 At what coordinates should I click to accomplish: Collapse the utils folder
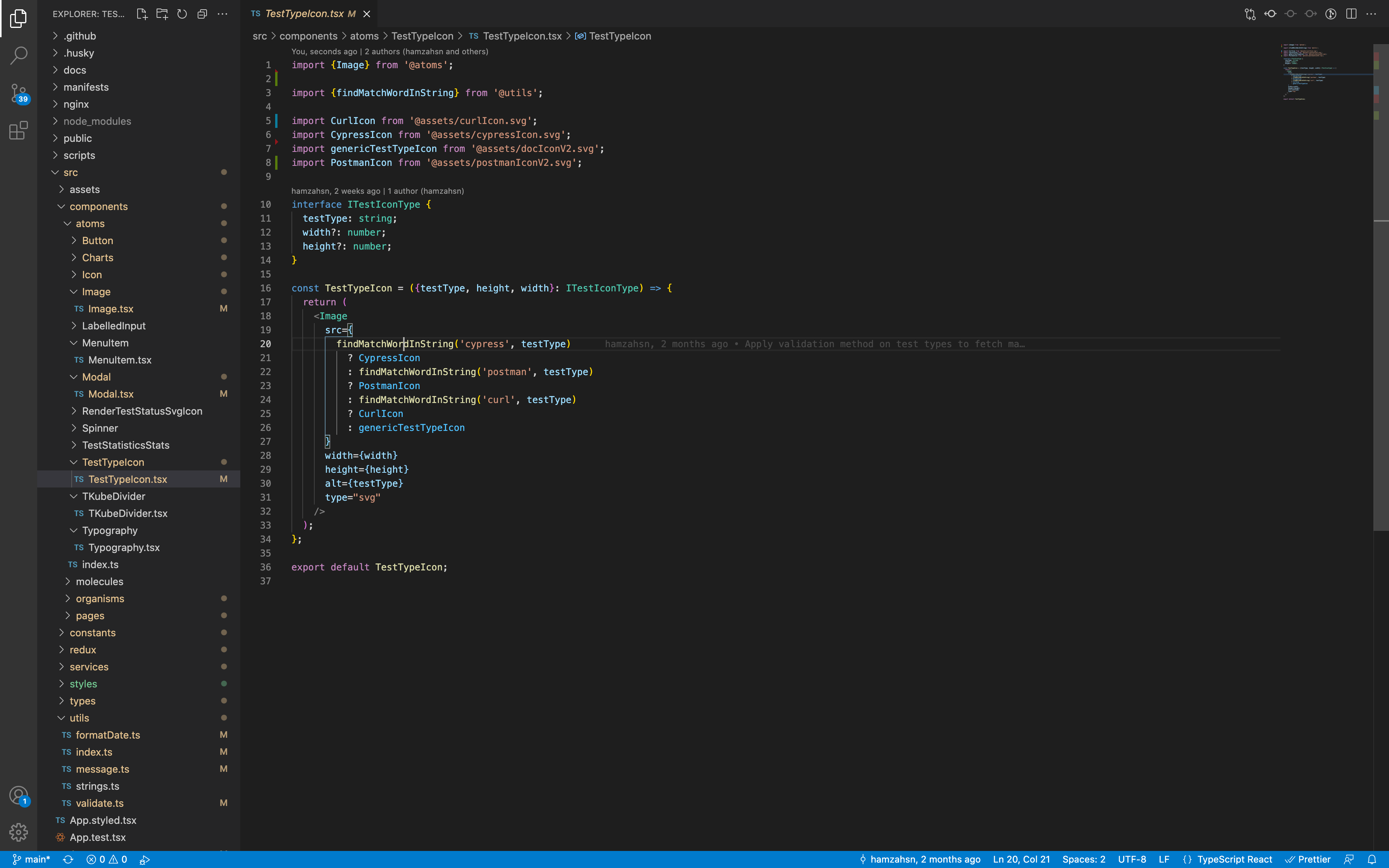(x=79, y=718)
